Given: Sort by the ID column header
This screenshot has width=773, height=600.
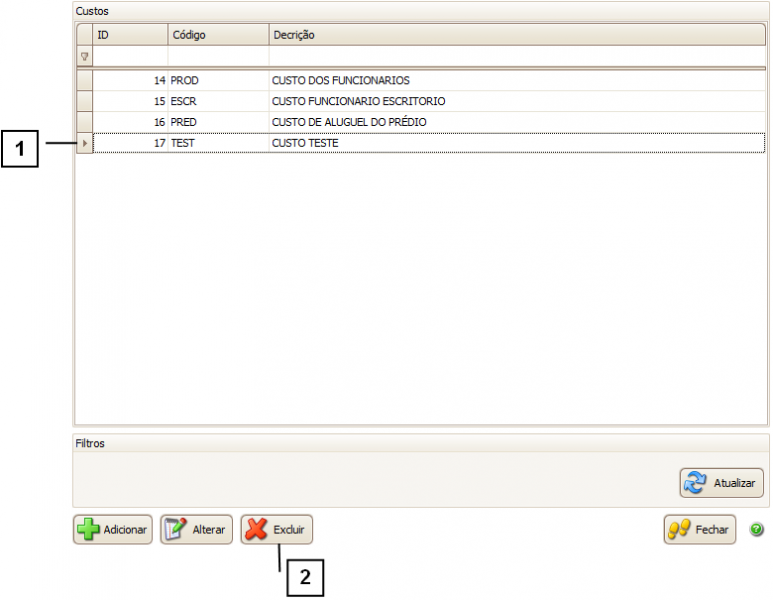Looking at the screenshot, I should point(130,35).
